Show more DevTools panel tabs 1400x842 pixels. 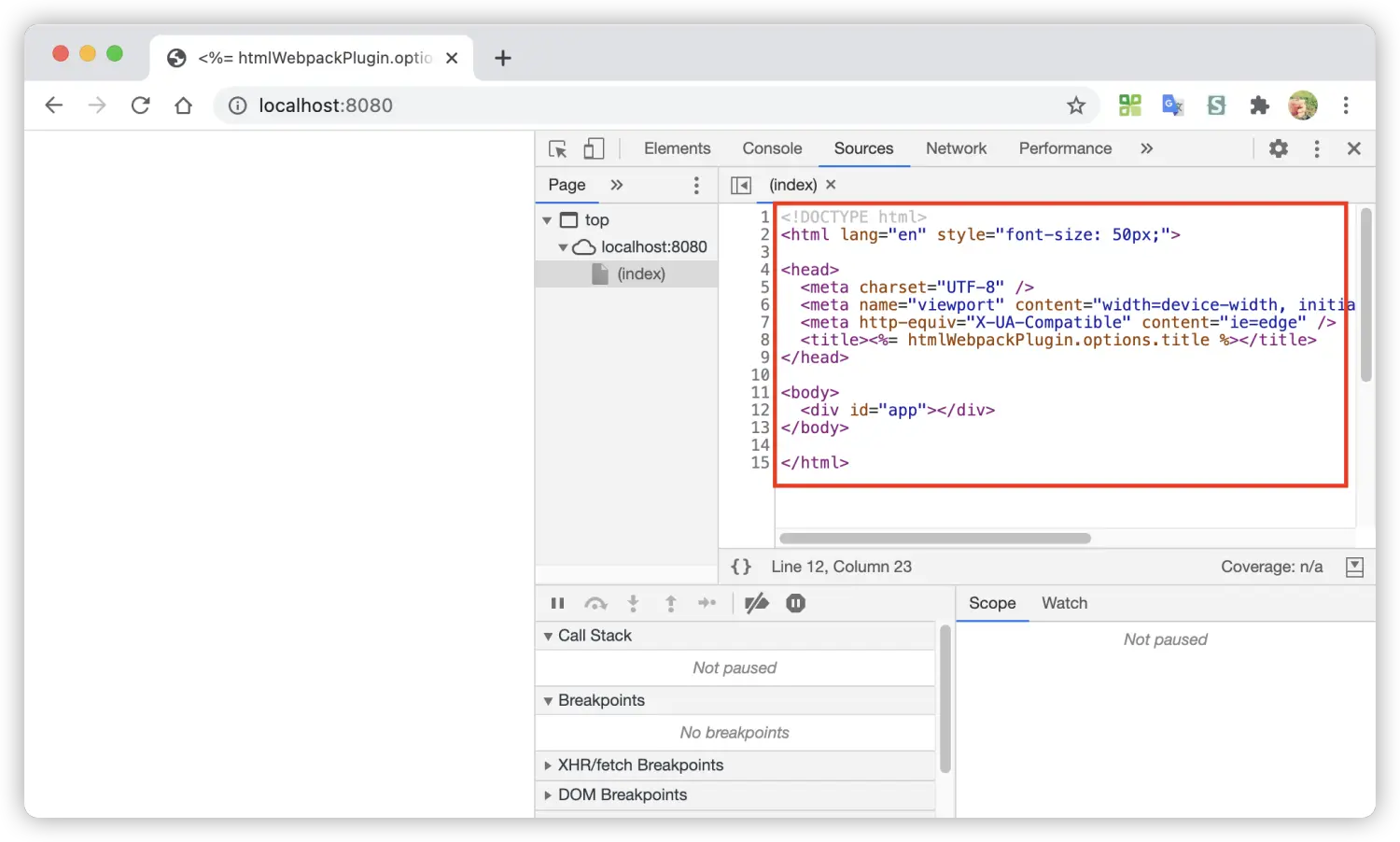[1146, 148]
